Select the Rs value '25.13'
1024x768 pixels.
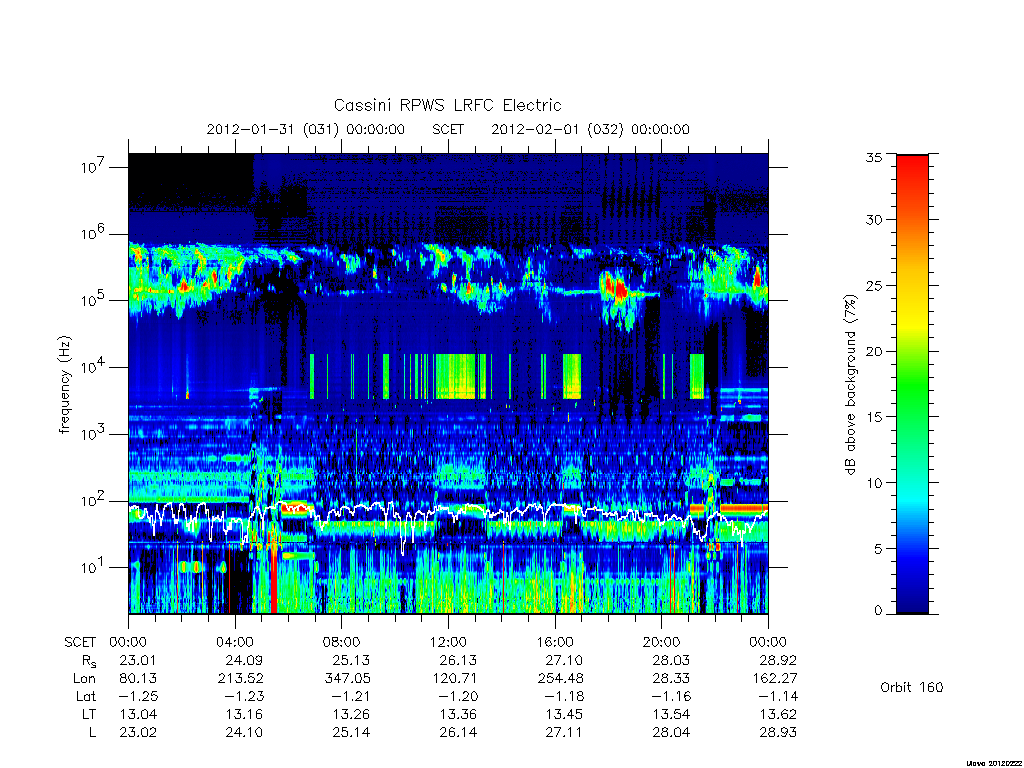(x=351, y=660)
